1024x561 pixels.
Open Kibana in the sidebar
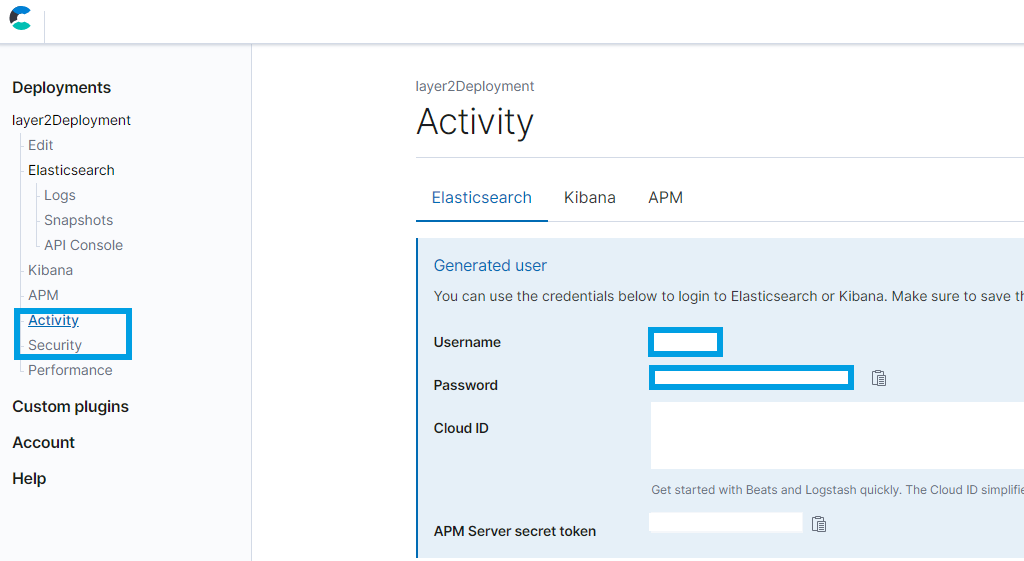50,270
